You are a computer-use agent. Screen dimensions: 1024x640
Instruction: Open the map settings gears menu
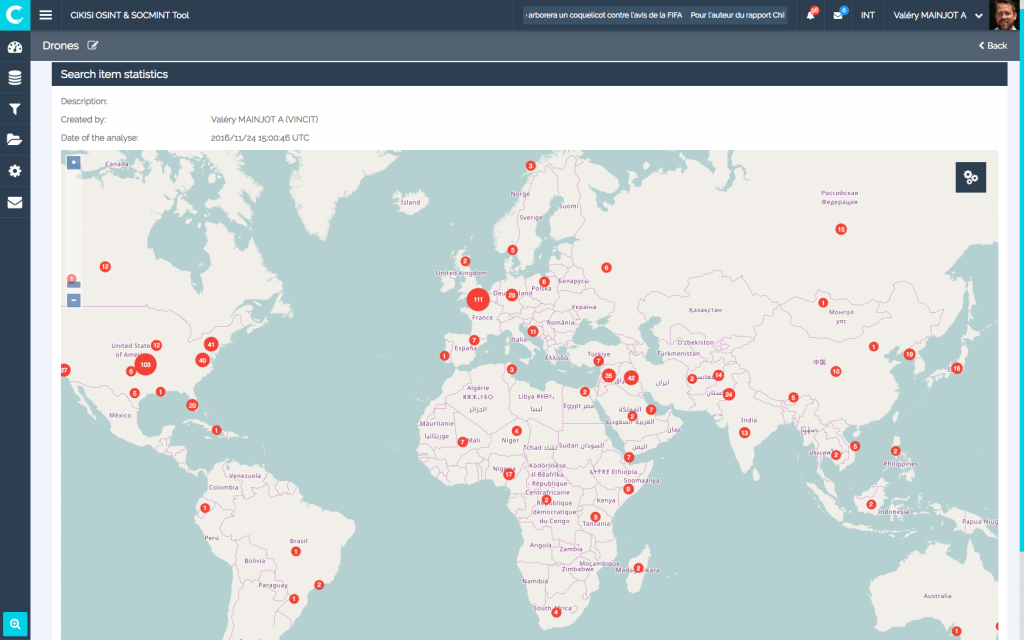pyautogui.click(x=970, y=177)
